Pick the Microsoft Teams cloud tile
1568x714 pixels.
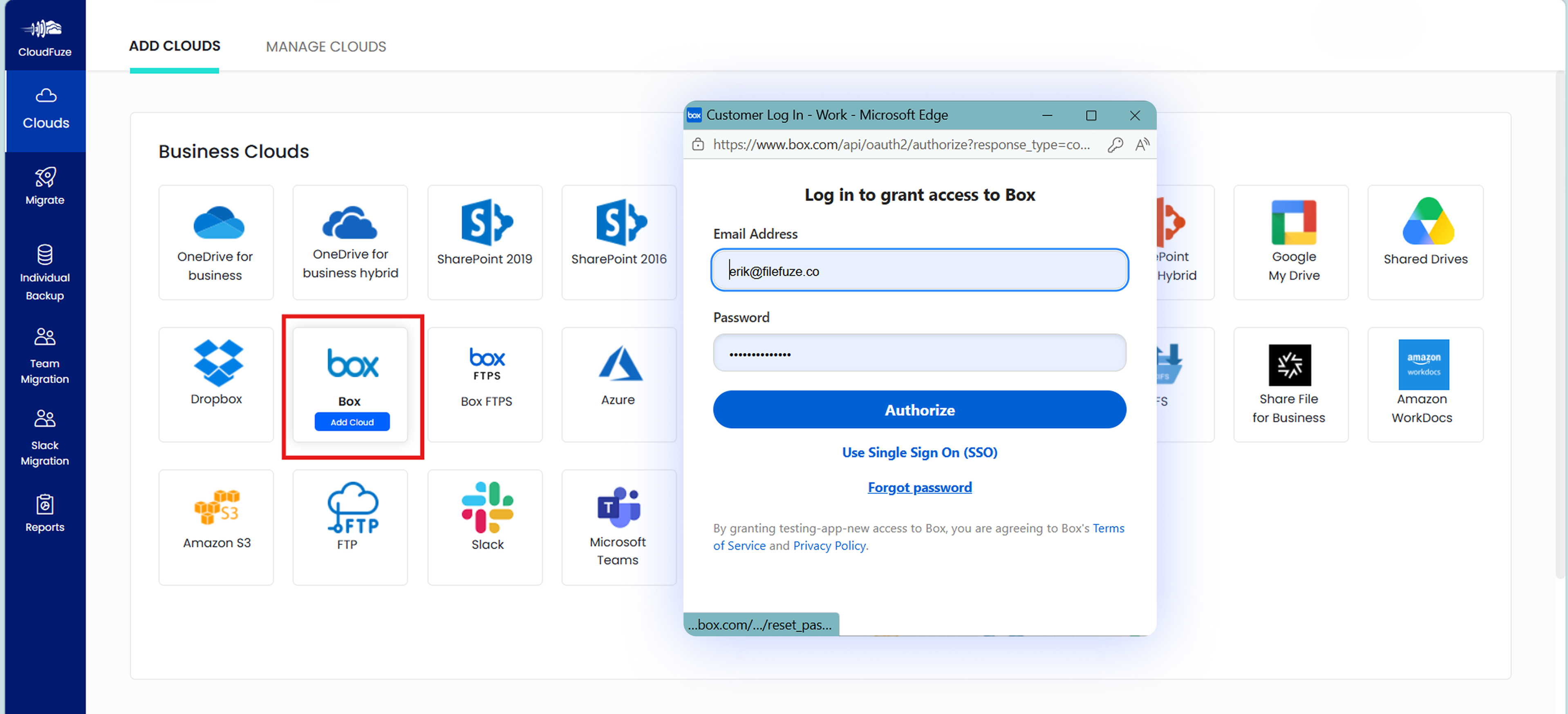[618, 527]
